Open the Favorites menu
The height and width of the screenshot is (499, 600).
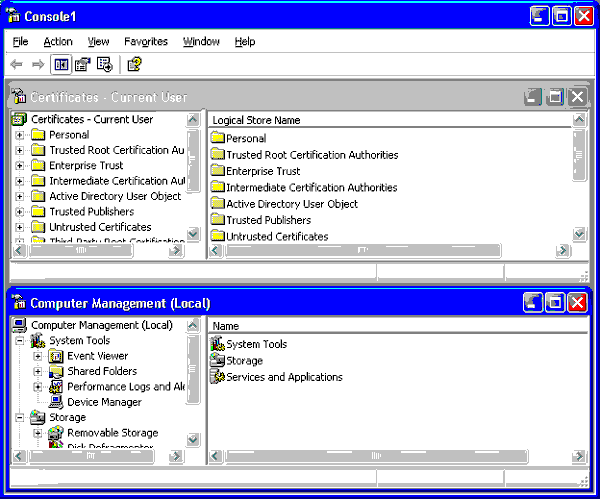(x=146, y=41)
